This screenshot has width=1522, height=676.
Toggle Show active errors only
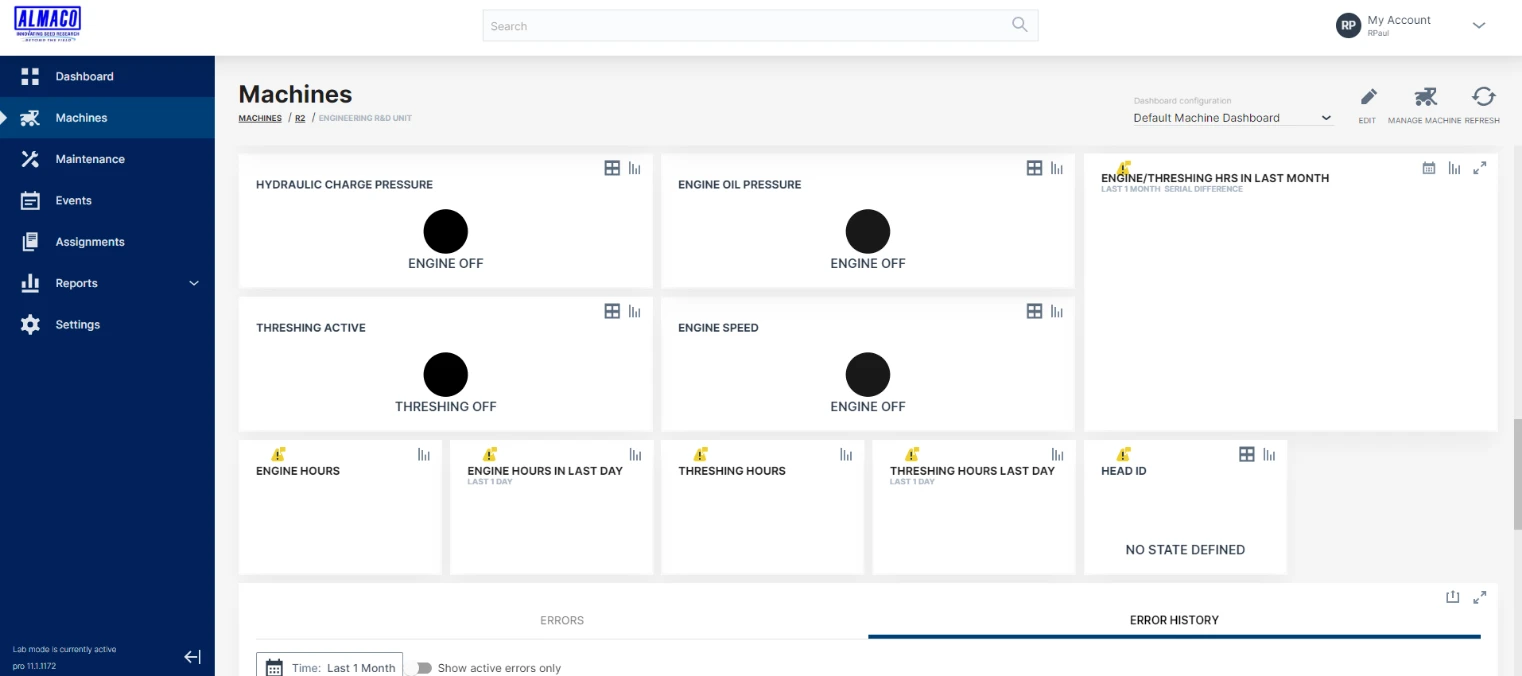click(420, 668)
